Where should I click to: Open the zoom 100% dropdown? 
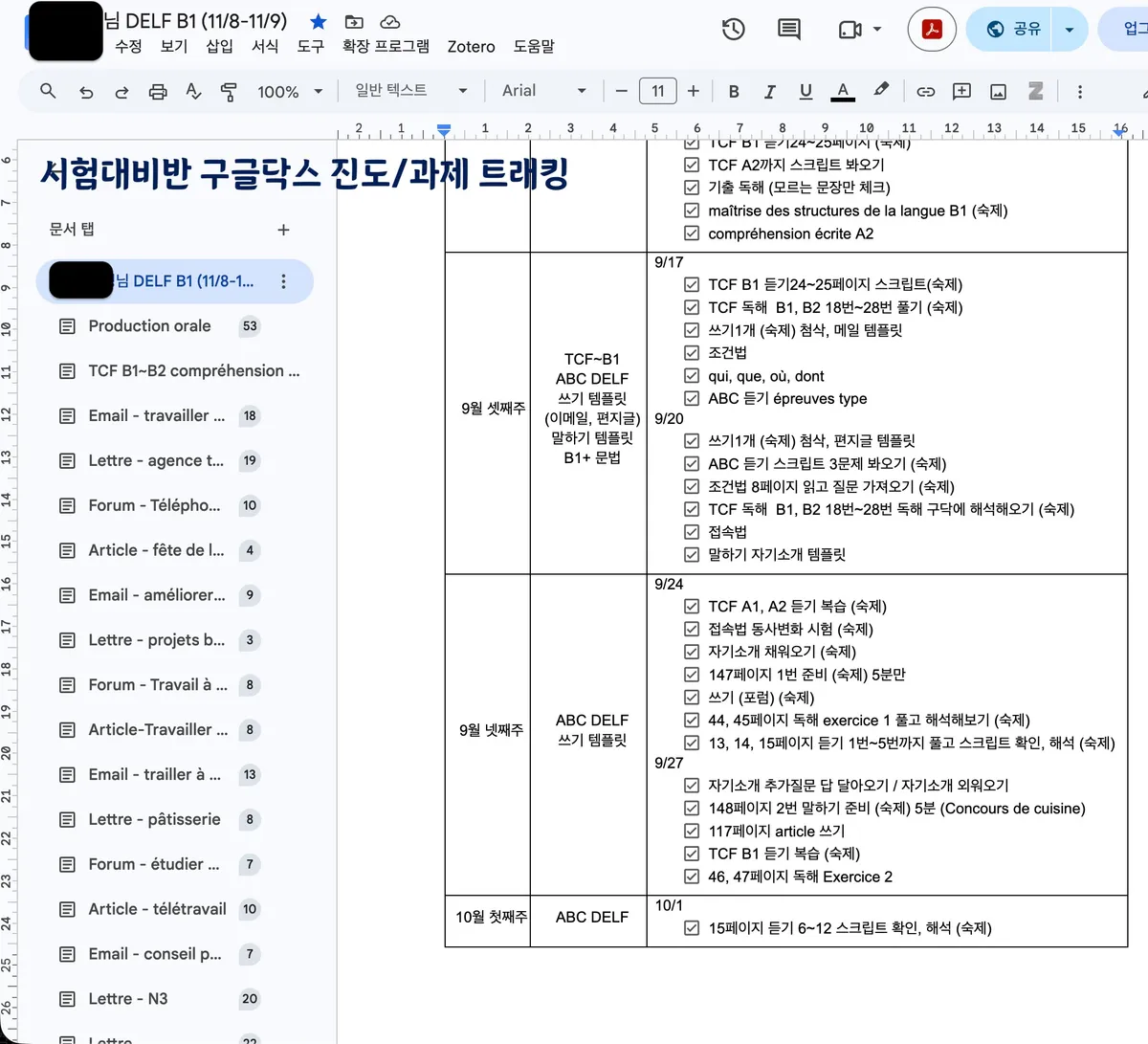pos(289,92)
